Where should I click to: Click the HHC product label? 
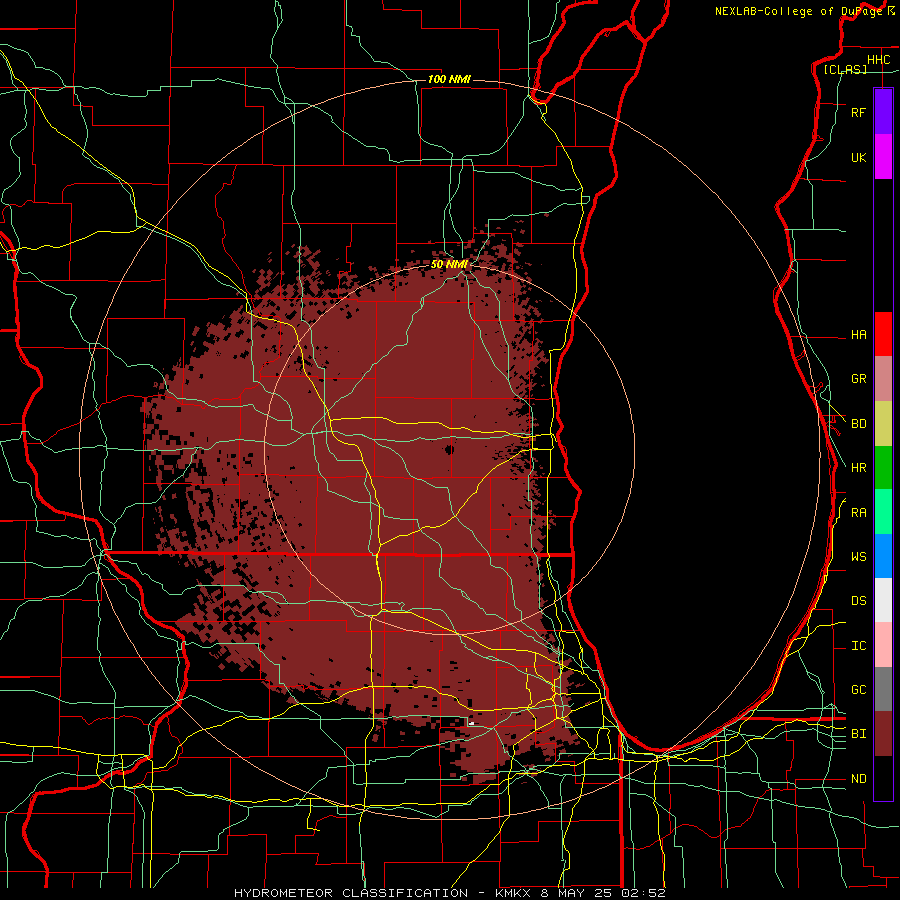click(878, 60)
